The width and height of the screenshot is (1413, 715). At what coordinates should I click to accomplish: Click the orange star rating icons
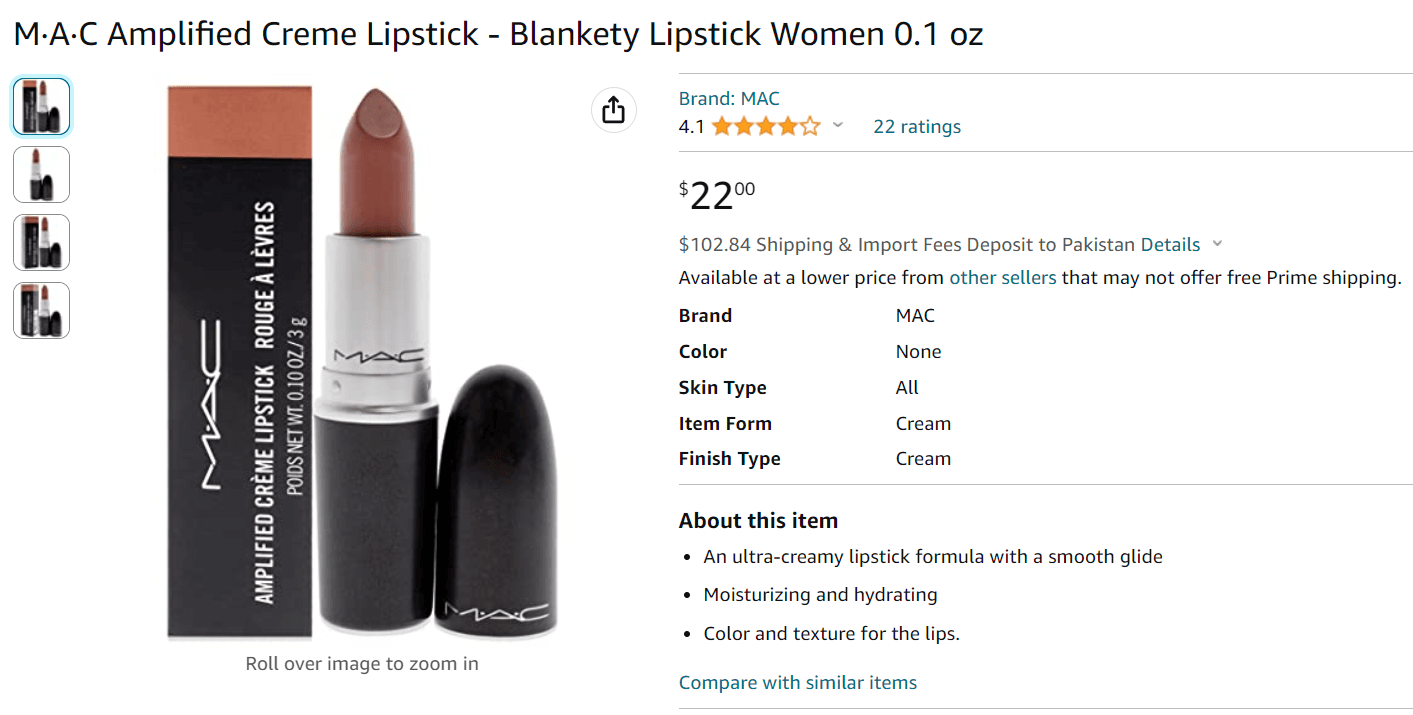[x=765, y=127]
